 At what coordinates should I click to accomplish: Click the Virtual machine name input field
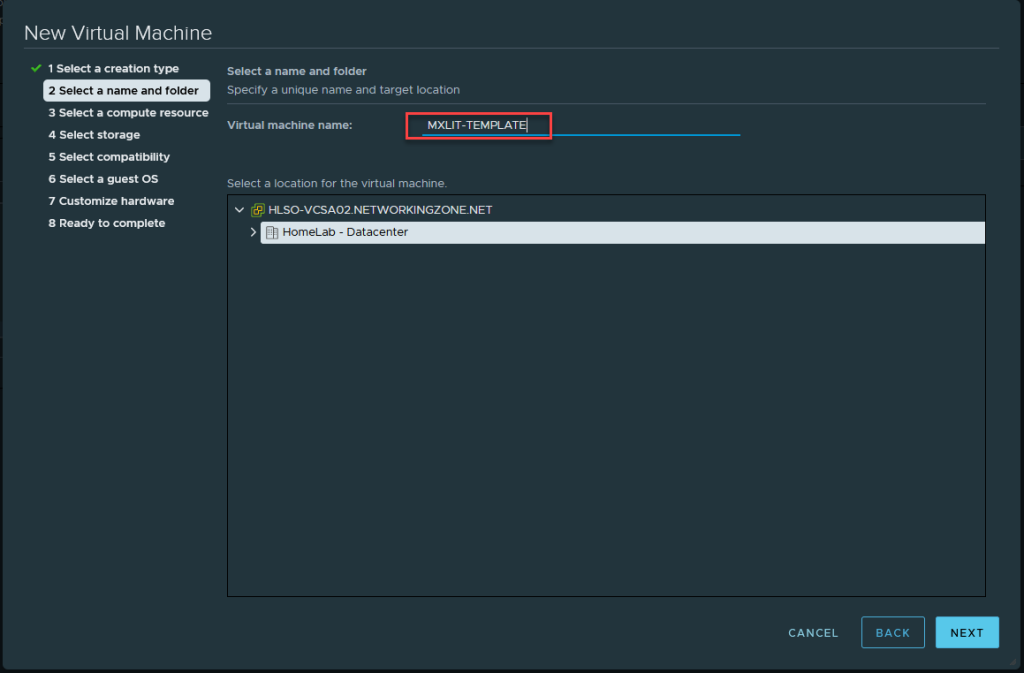[x=580, y=125]
